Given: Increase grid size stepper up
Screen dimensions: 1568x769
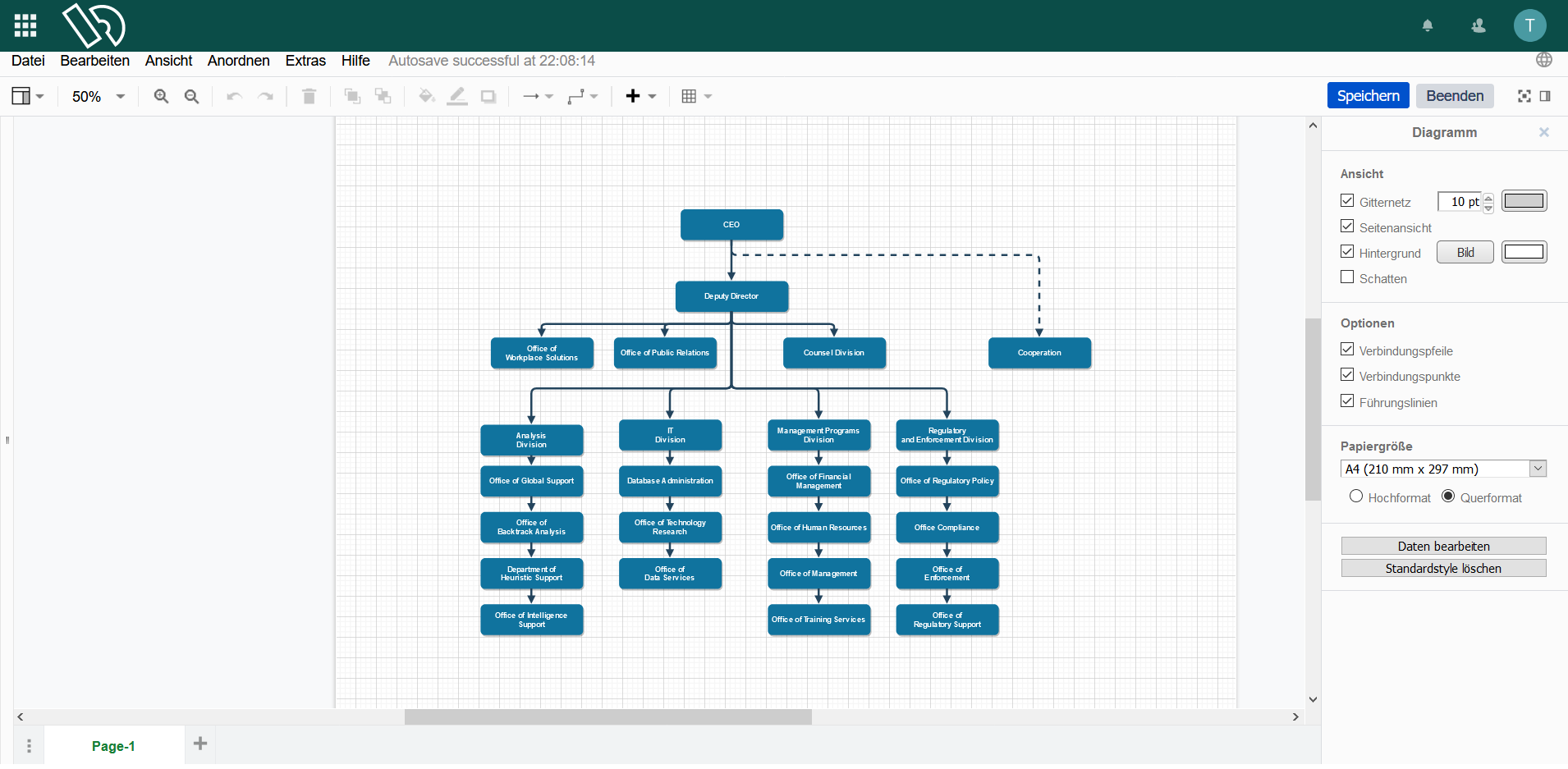Looking at the screenshot, I should 1488,197.
